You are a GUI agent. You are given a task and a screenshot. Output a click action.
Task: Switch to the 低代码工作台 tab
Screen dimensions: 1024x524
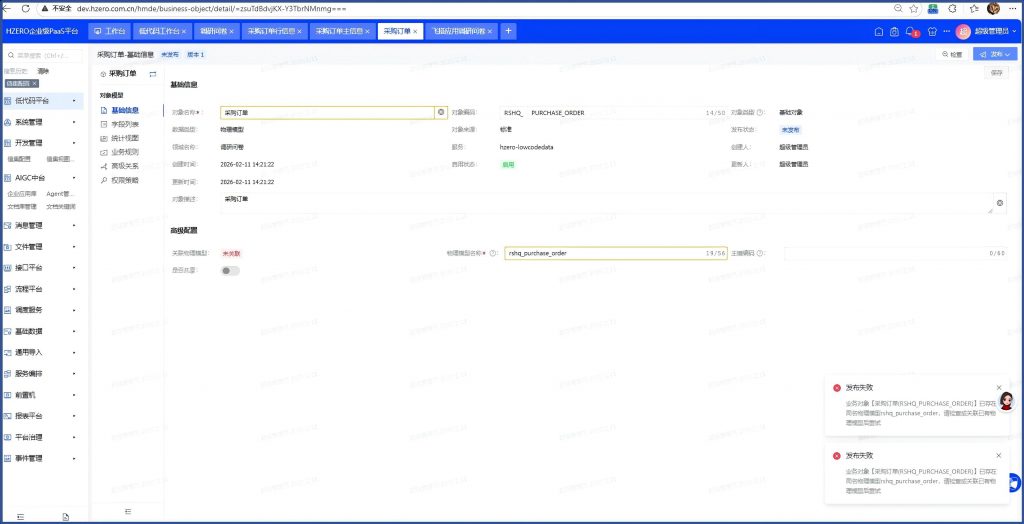pos(159,31)
